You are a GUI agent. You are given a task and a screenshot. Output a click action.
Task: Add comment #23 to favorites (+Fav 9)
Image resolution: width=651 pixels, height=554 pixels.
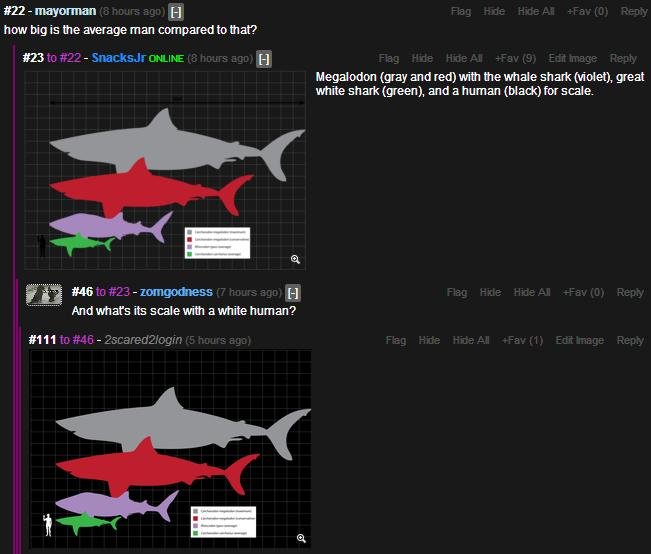pos(515,59)
